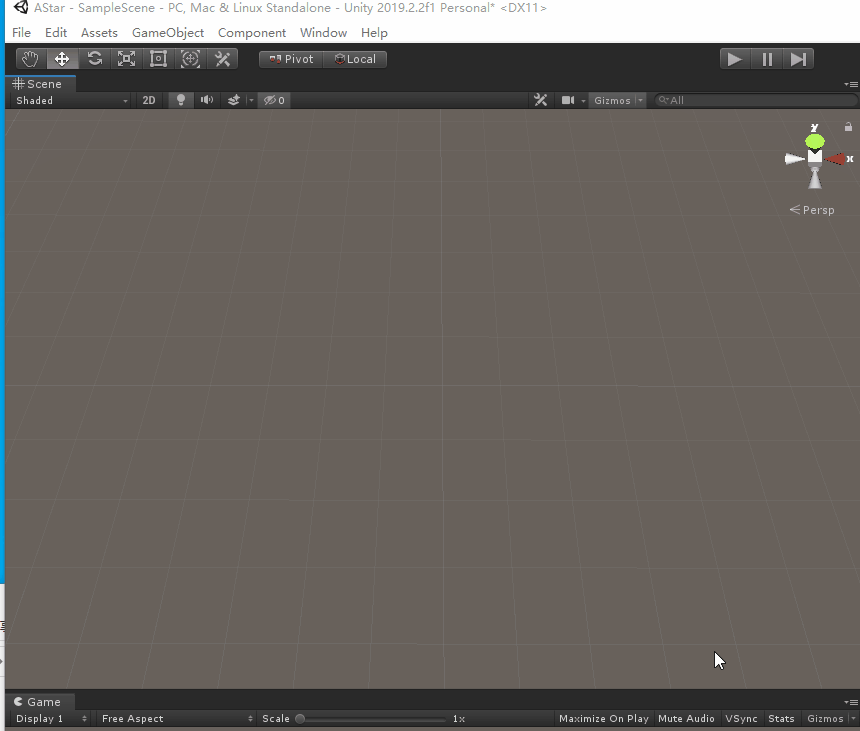860x731 pixels.
Task: Open the GameObject menu
Action: tap(168, 33)
